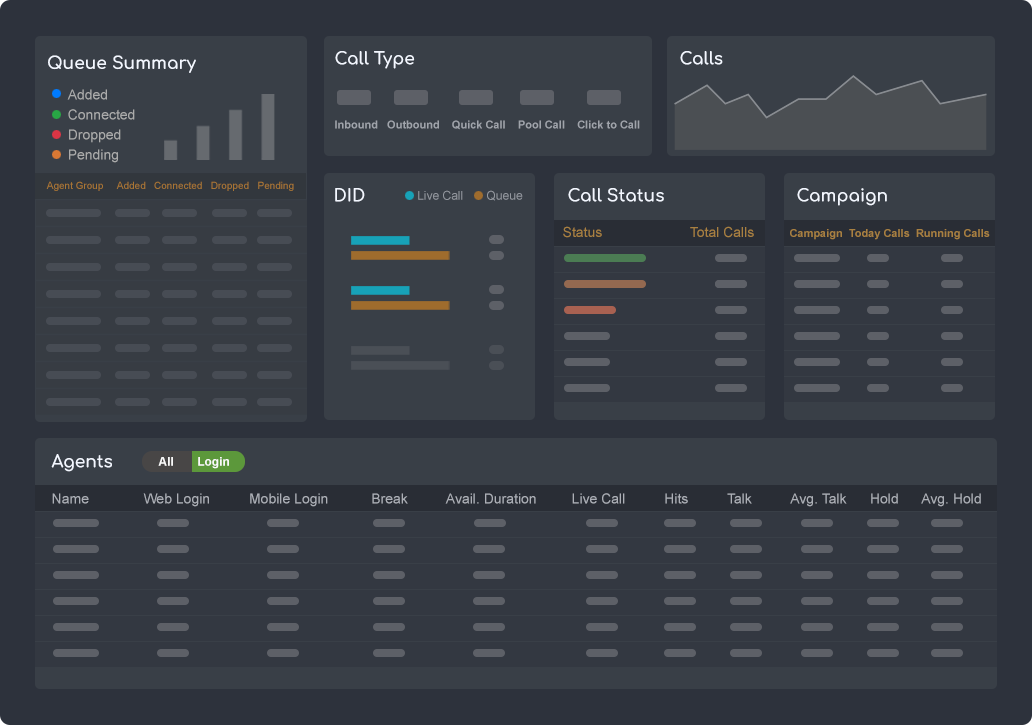Select the Pool Call type indicator
This screenshot has width=1032, height=725.
(537, 98)
